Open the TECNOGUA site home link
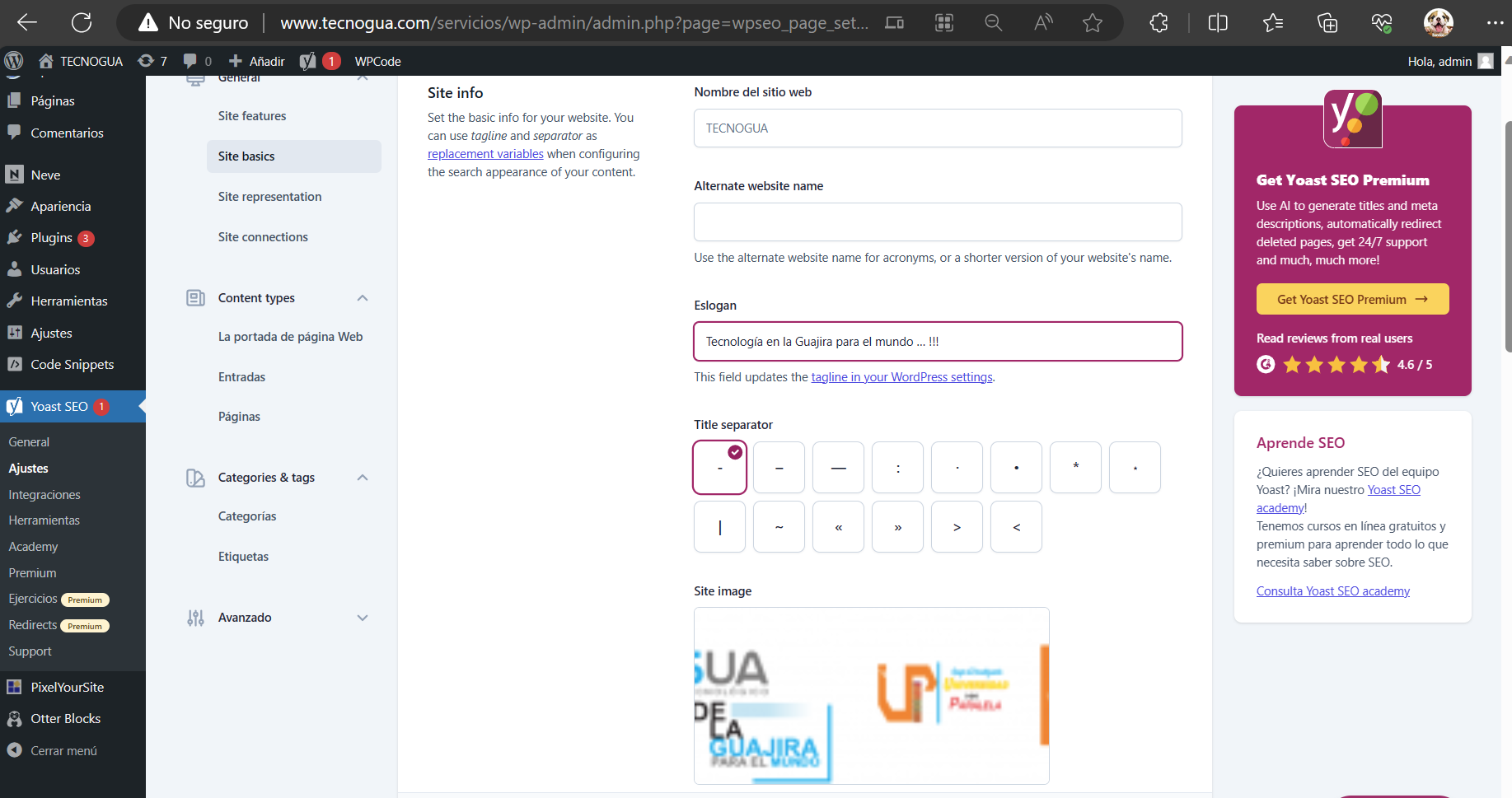Image resolution: width=1512 pixels, height=798 pixels. point(81,61)
